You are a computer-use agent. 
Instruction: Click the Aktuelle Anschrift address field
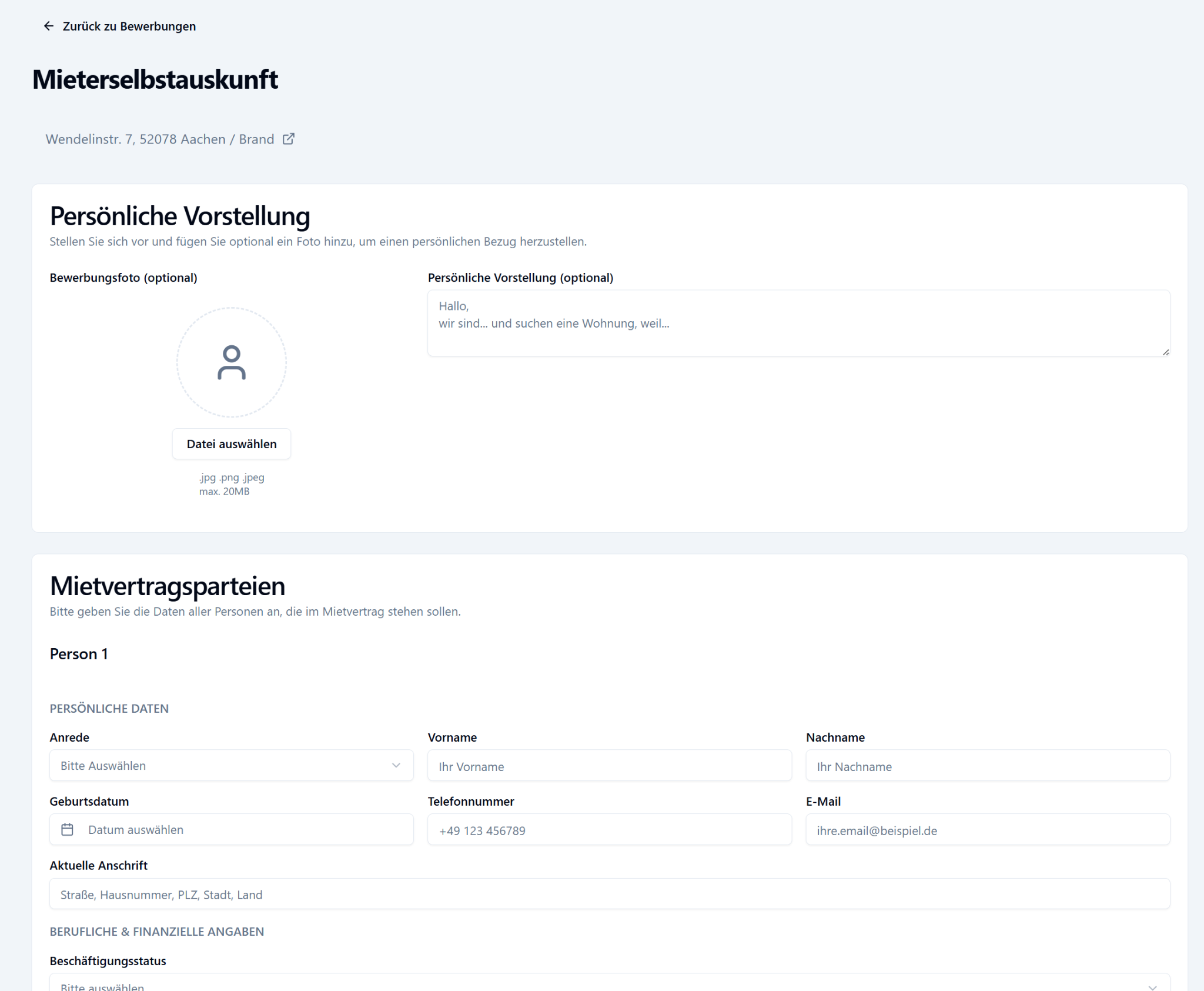[609, 895]
